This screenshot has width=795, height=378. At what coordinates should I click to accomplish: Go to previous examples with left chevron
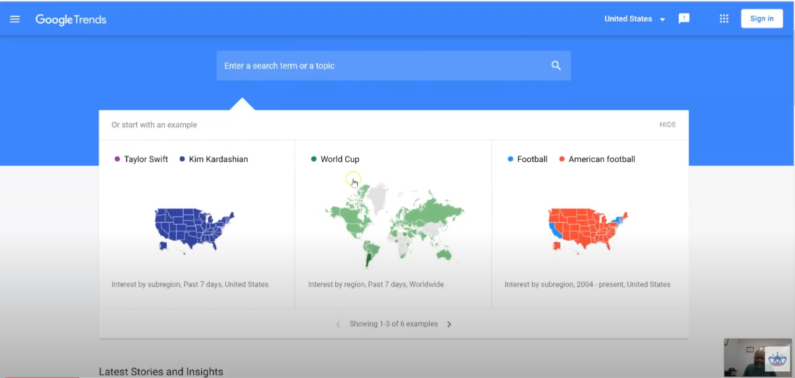point(338,324)
